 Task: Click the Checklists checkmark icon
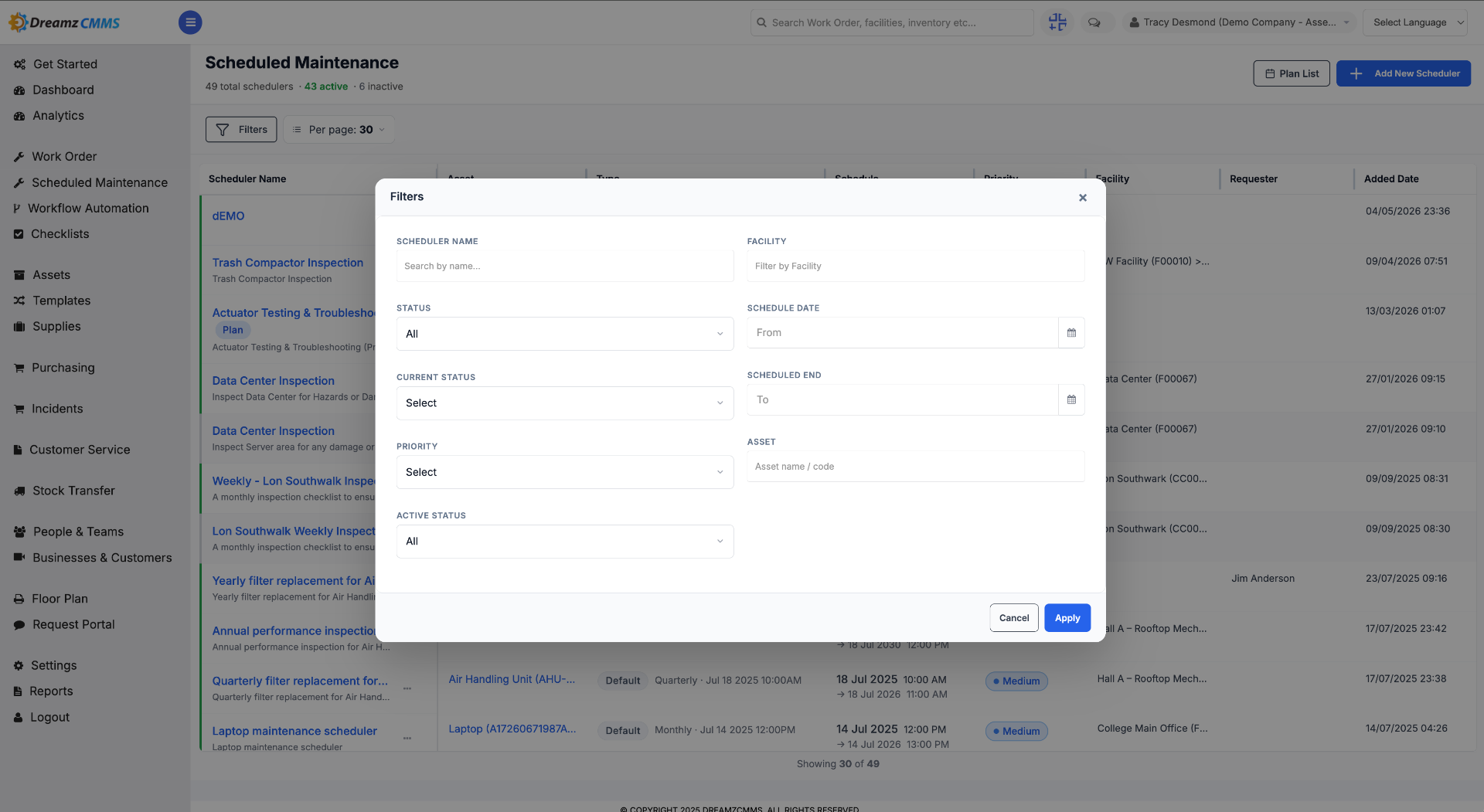click(19, 234)
